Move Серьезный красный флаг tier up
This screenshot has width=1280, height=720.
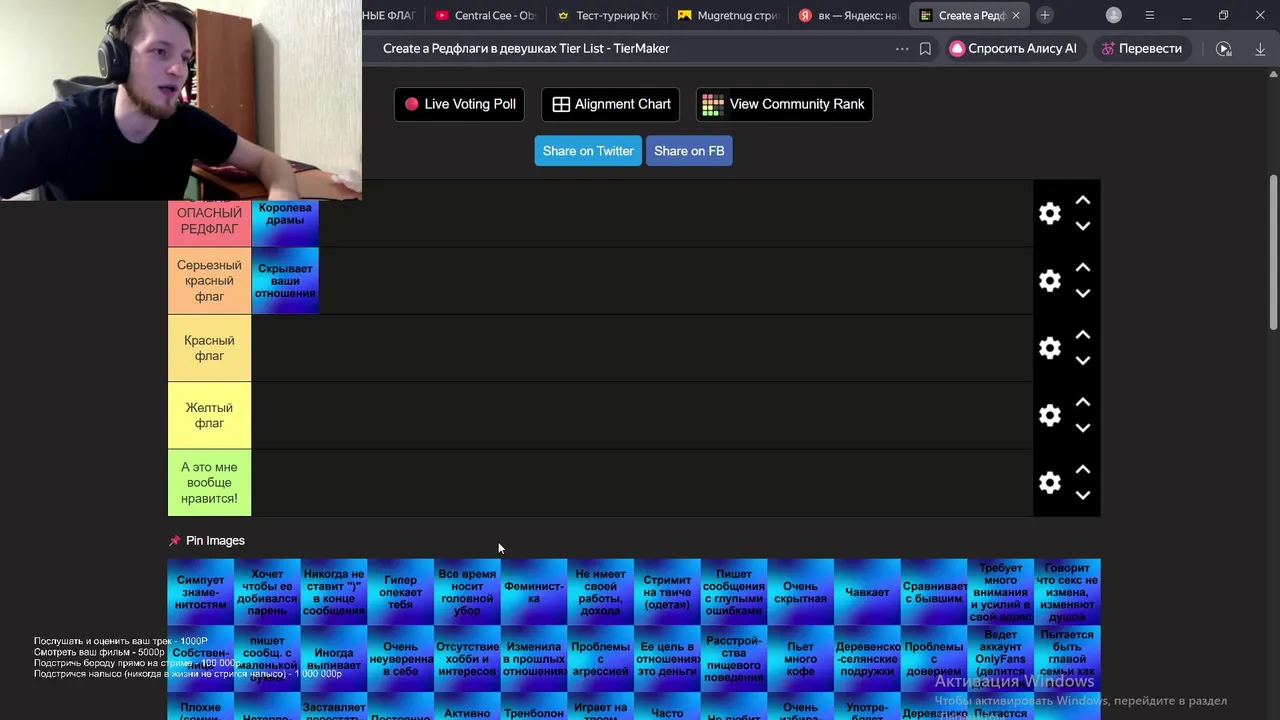pos(1083,268)
